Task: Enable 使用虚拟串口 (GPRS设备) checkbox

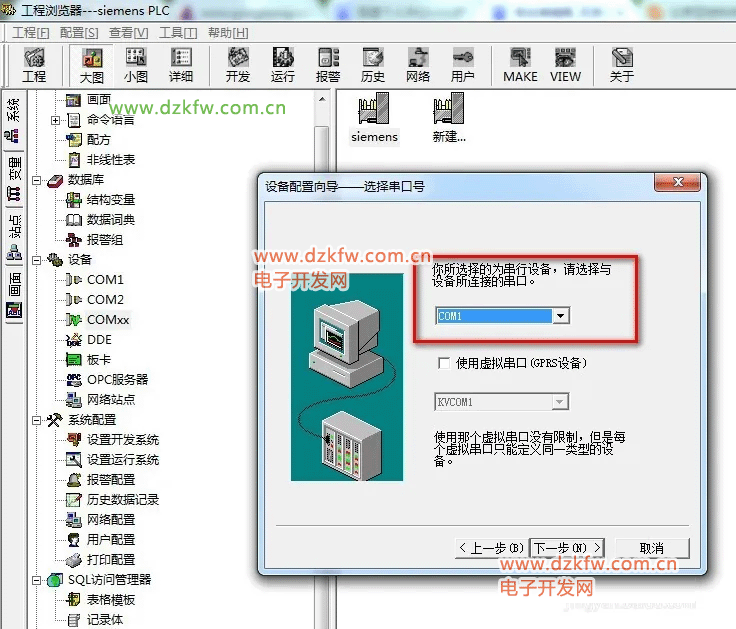Action: click(444, 363)
